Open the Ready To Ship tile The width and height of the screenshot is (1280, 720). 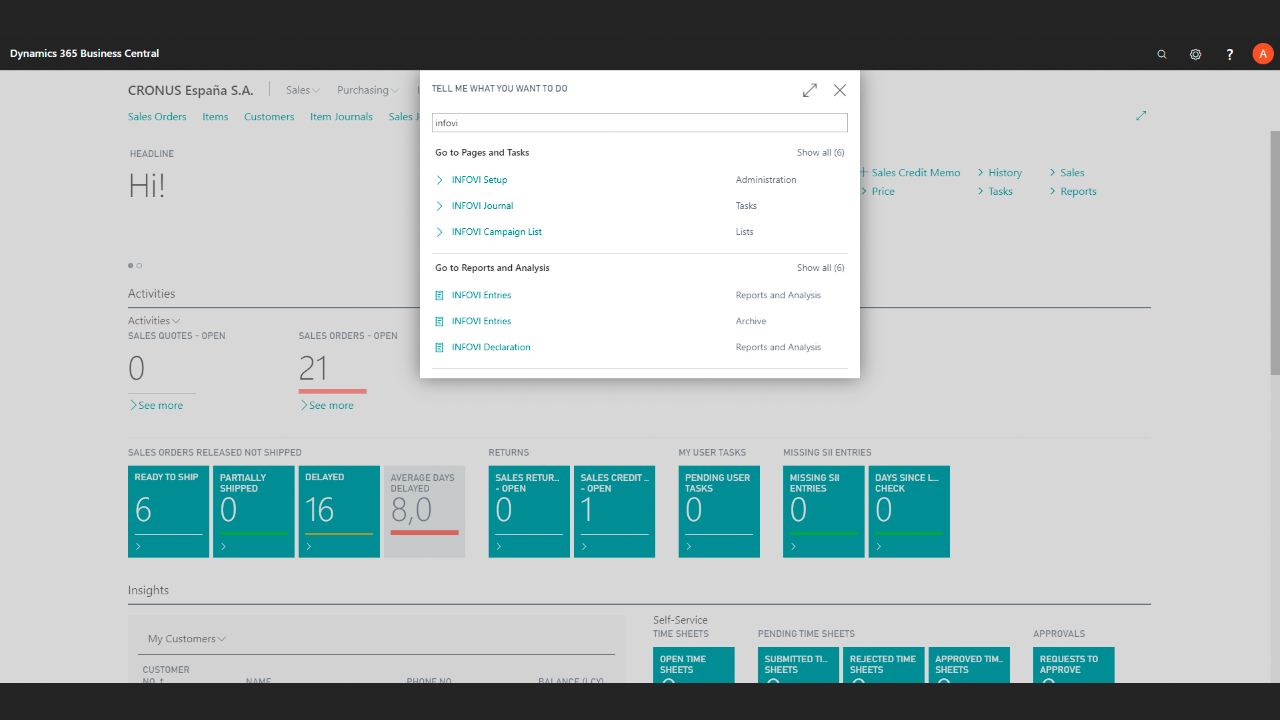click(x=169, y=512)
